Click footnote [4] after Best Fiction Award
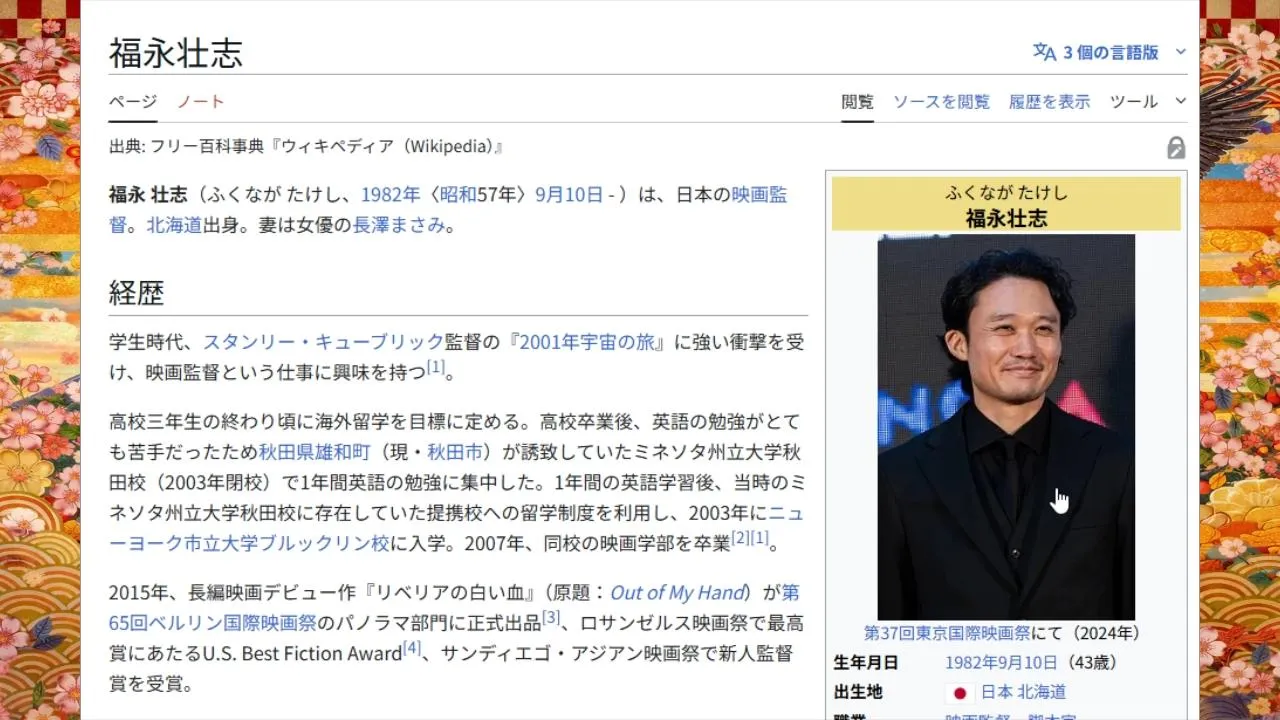Screen dimensions: 1280x720 point(412,648)
